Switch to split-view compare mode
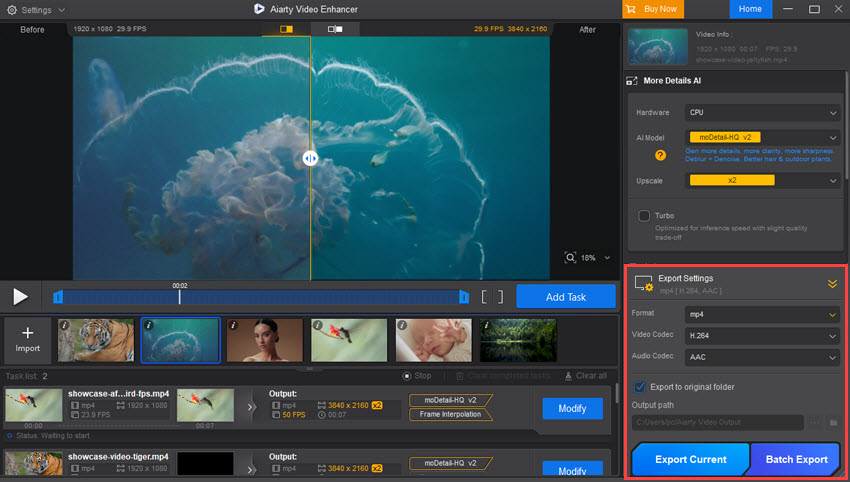The height and width of the screenshot is (482, 850). click(286, 29)
